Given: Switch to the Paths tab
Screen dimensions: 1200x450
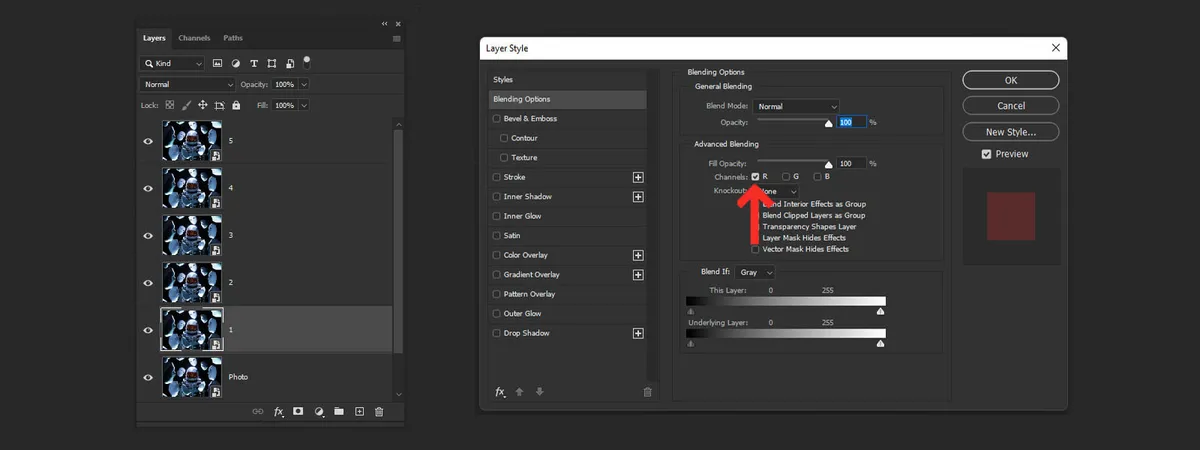Looking at the screenshot, I should [233, 38].
